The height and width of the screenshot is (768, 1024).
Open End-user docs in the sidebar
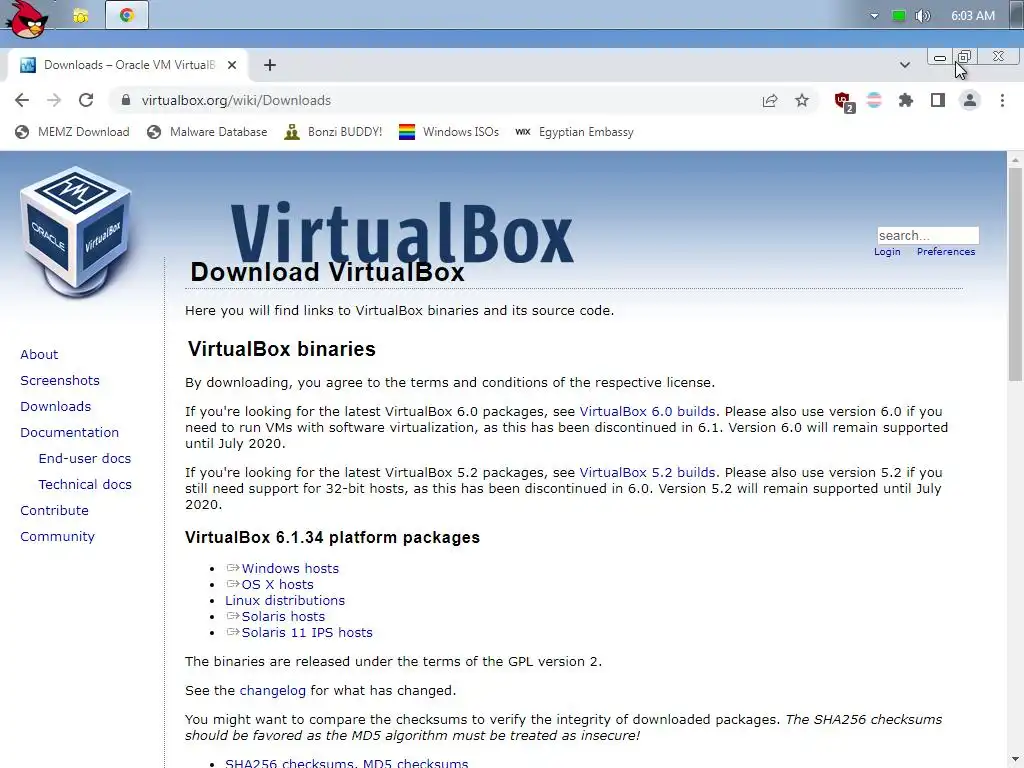[x=84, y=458]
